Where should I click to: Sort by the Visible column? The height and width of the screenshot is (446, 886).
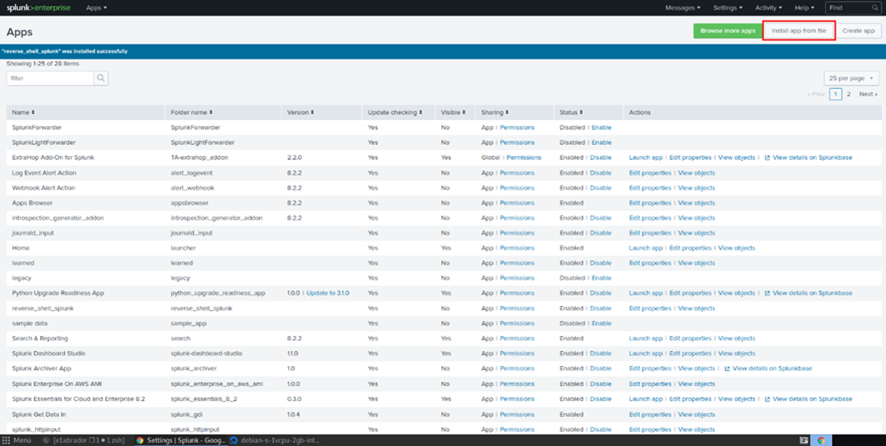click(453, 112)
